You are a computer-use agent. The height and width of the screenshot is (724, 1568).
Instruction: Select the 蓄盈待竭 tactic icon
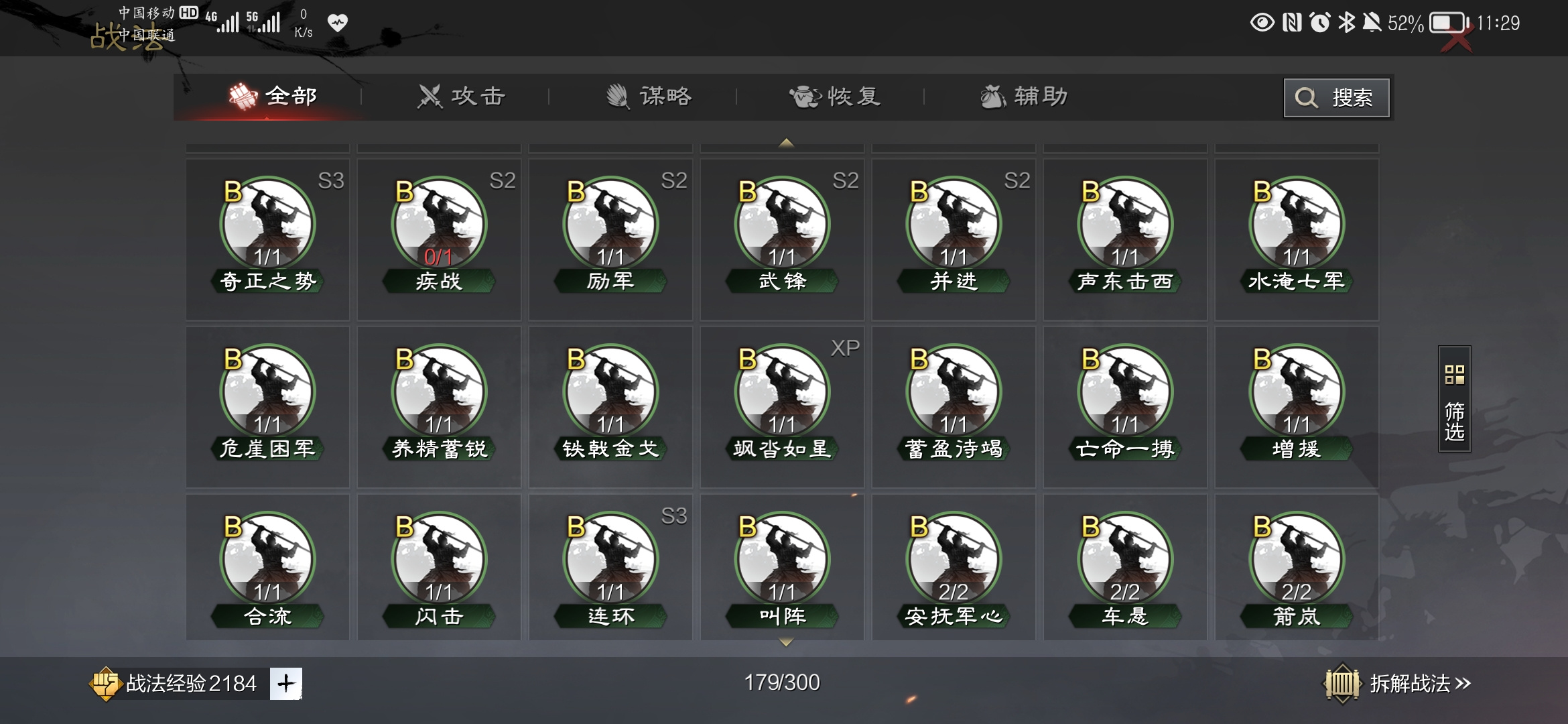(954, 392)
